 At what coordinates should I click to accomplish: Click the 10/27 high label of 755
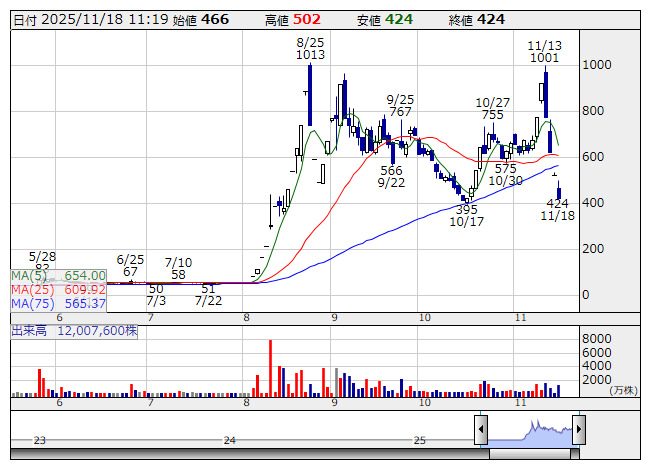click(x=491, y=109)
